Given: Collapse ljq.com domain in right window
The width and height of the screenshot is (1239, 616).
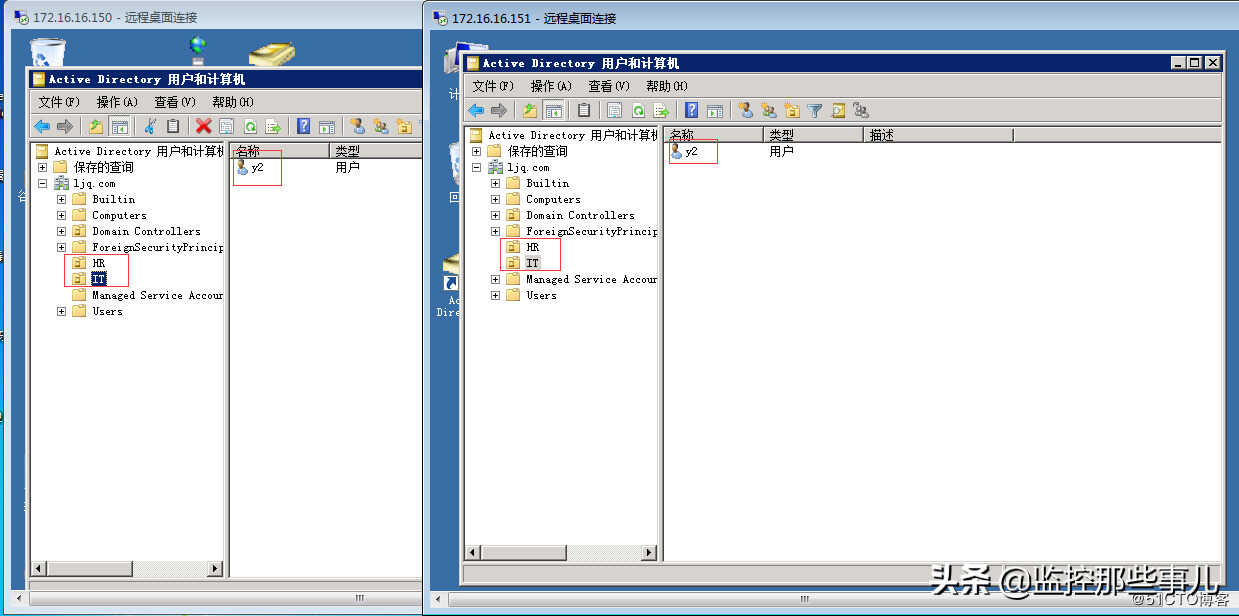Looking at the screenshot, I should coord(476,167).
